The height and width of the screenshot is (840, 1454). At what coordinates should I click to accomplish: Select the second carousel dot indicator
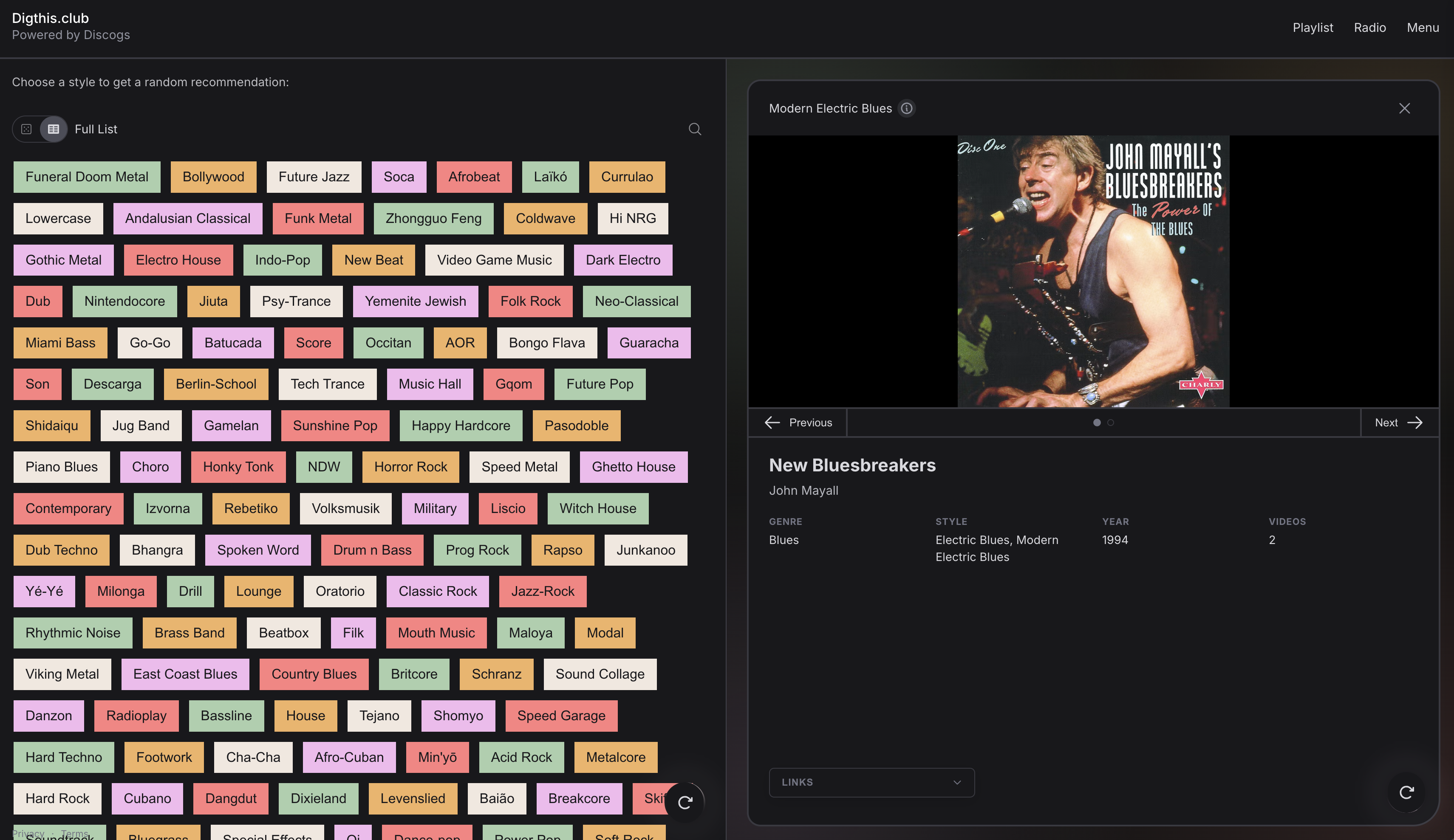tap(1110, 423)
